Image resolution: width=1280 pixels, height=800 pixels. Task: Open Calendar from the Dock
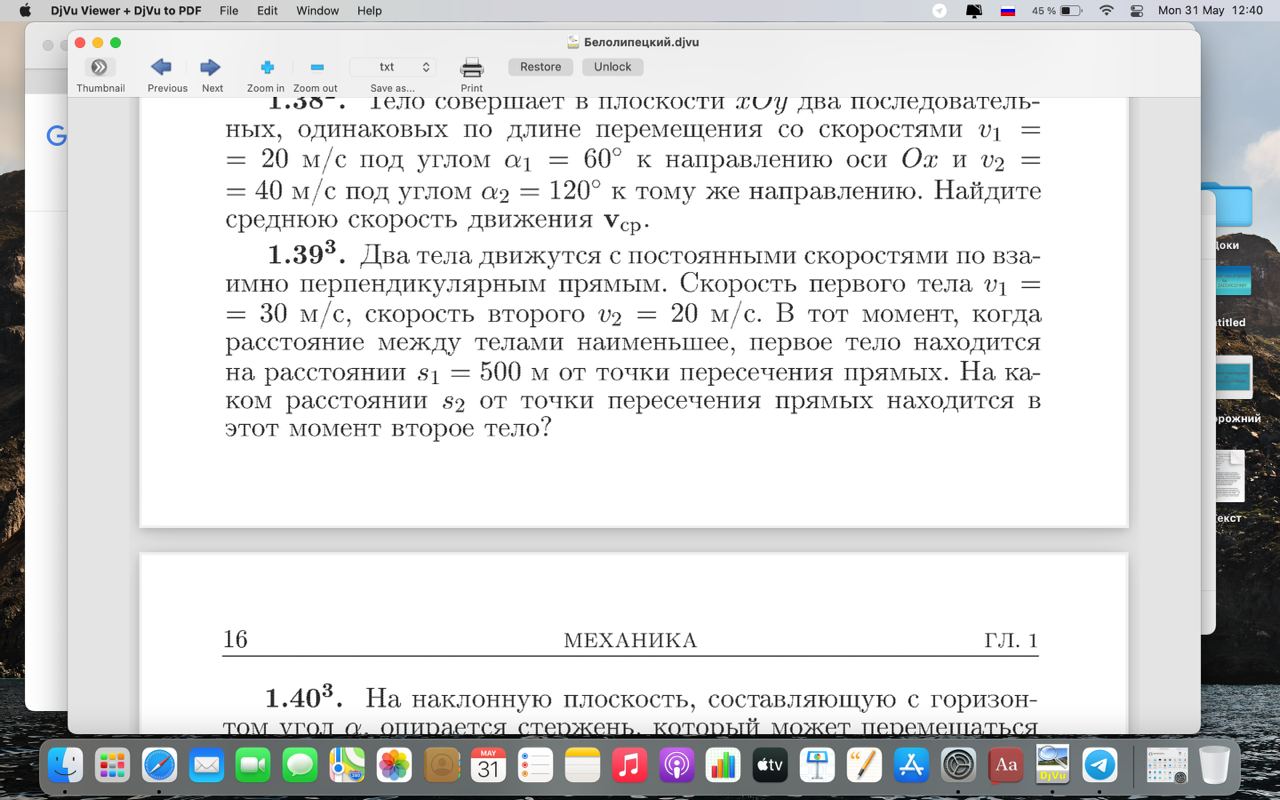(x=488, y=765)
